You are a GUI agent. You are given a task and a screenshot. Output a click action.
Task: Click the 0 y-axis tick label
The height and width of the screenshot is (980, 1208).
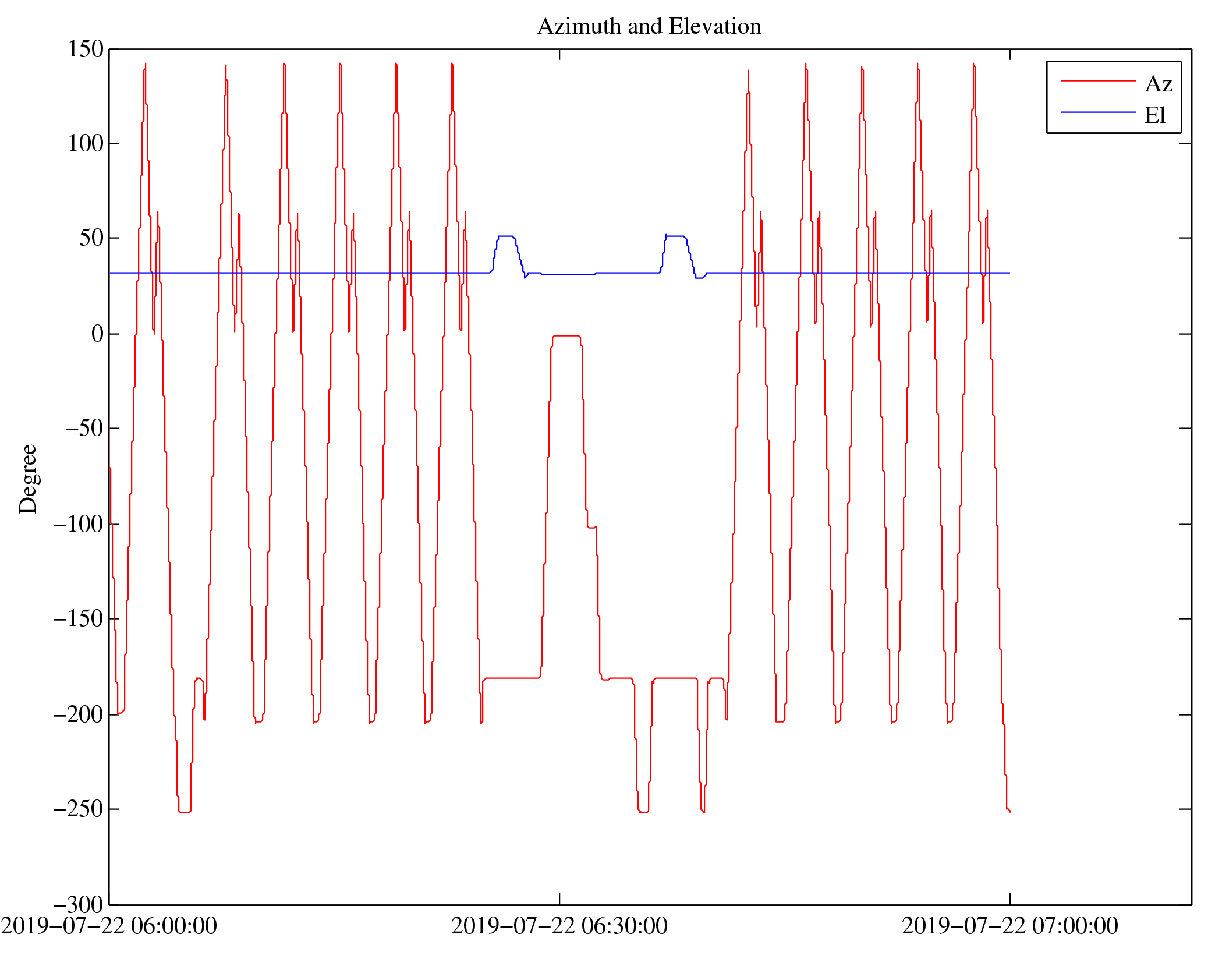click(x=97, y=334)
